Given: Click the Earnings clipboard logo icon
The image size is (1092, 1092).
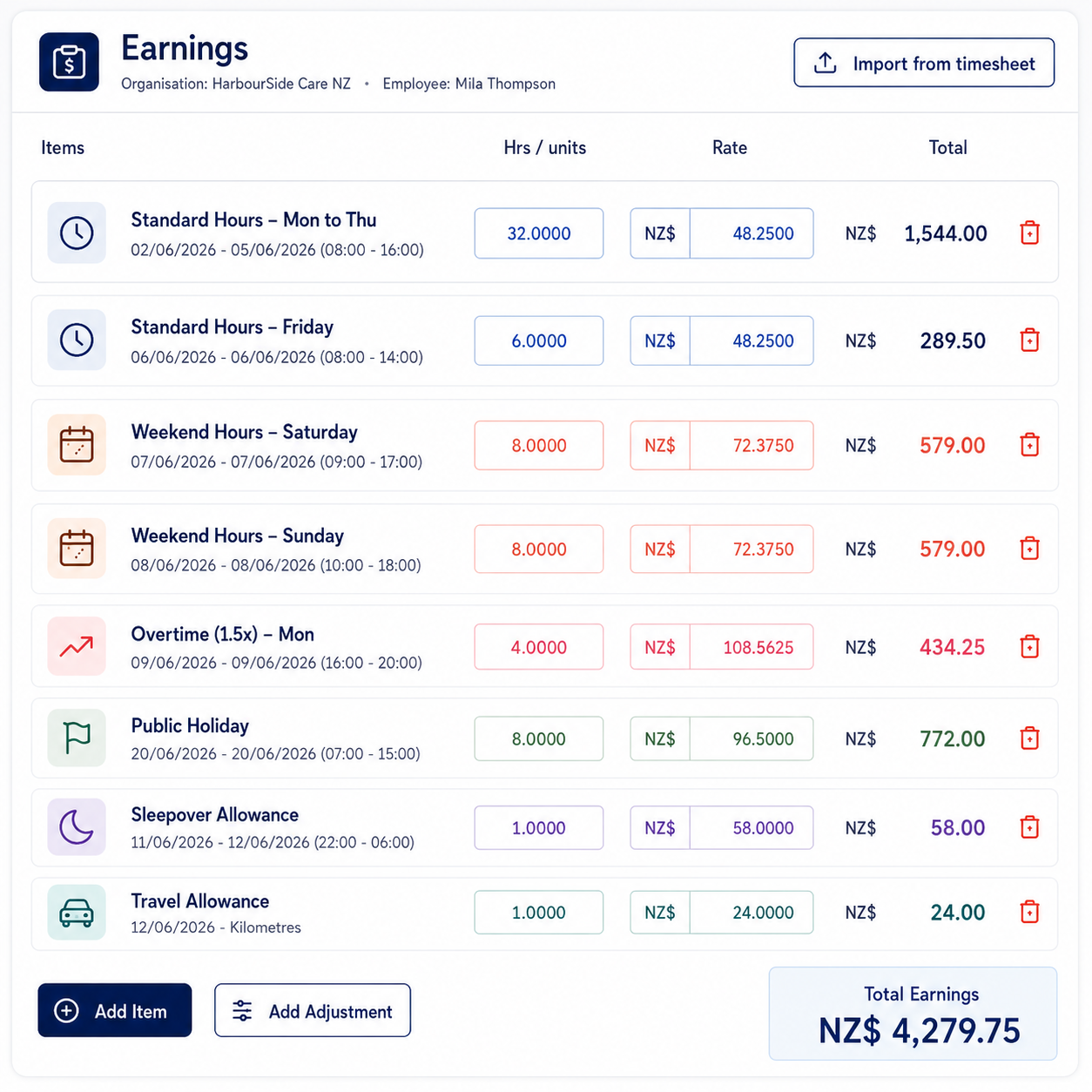Looking at the screenshot, I should tap(69, 62).
